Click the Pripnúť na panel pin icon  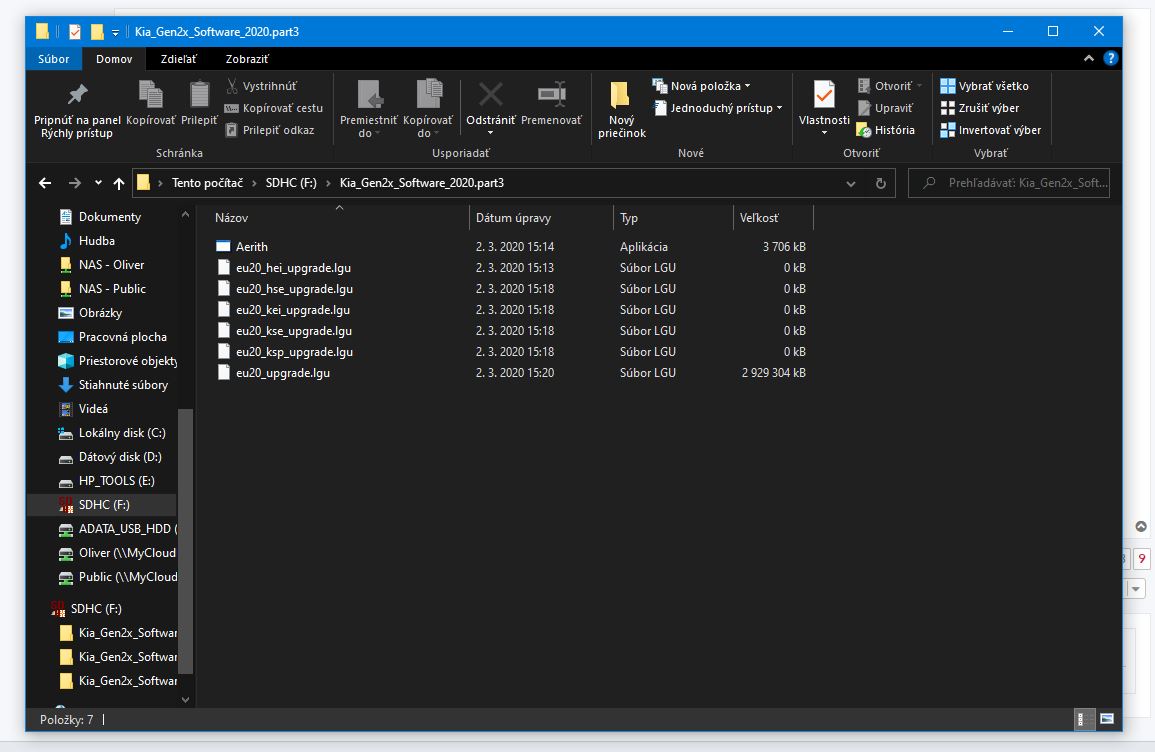(x=77, y=94)
